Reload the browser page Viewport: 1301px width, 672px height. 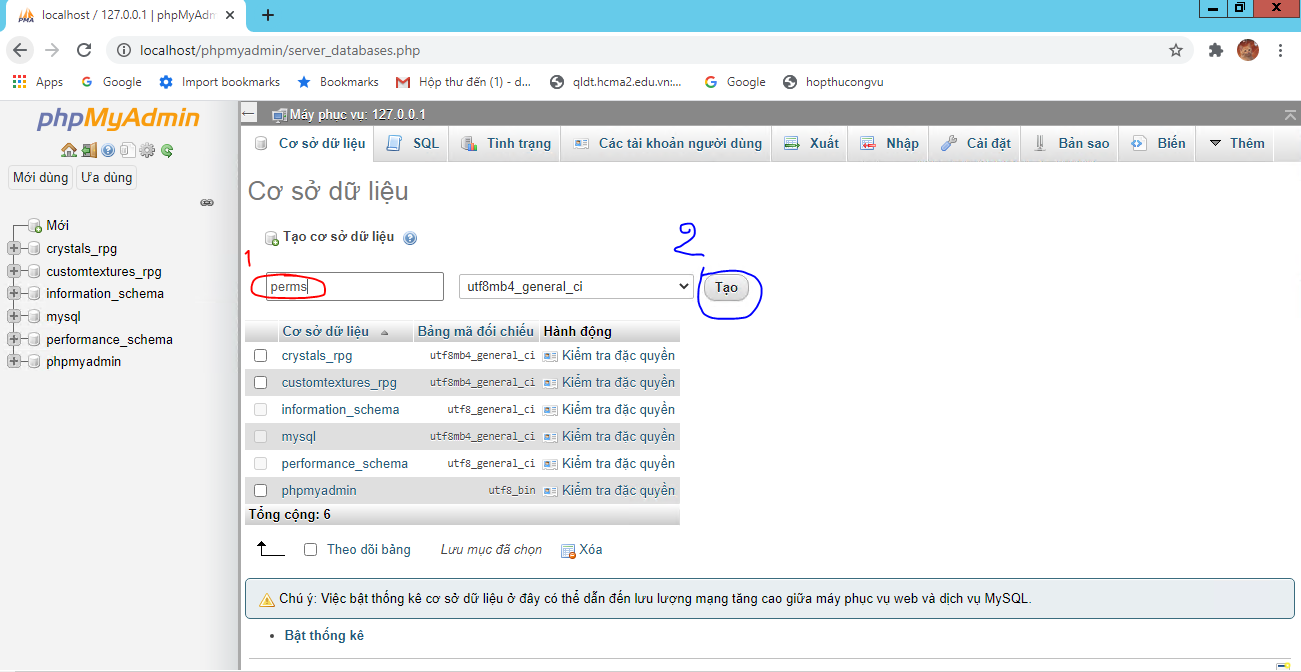click(85, 50)
